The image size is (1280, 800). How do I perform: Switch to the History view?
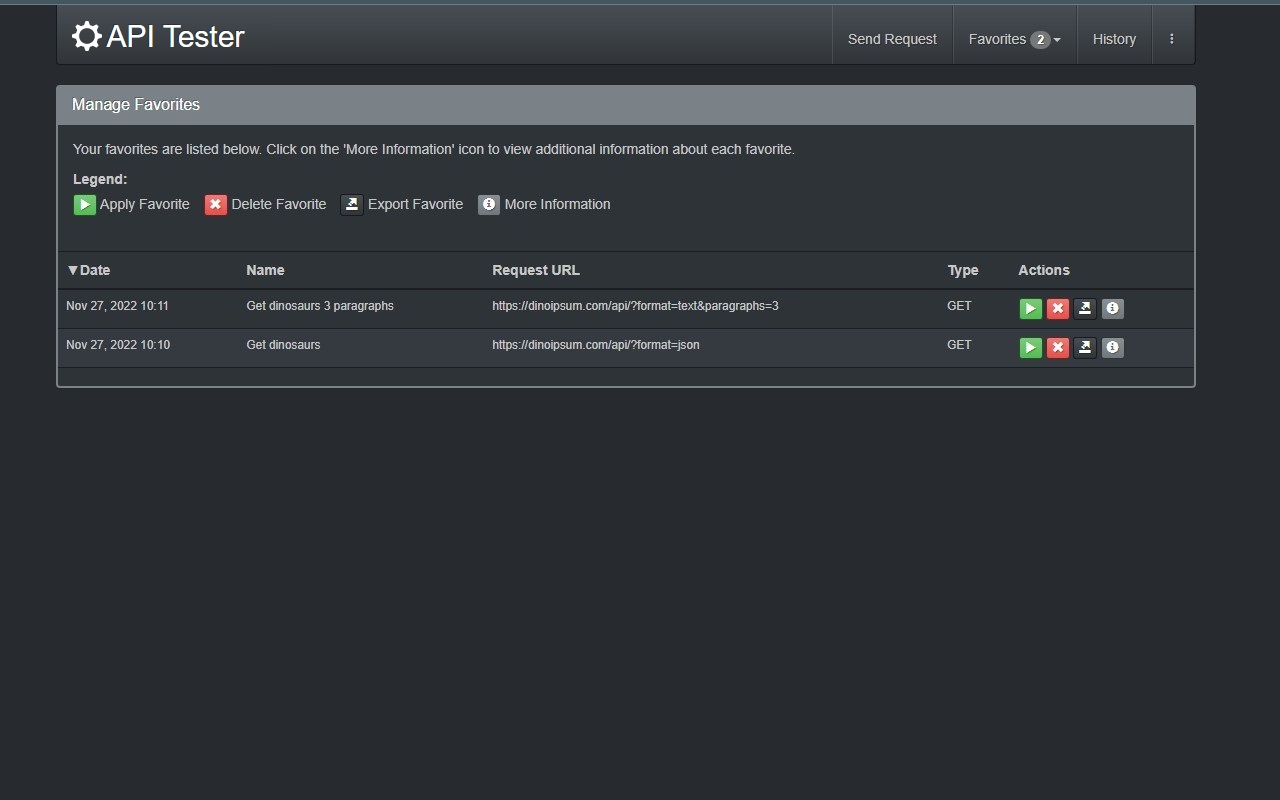coord(1114,39)
